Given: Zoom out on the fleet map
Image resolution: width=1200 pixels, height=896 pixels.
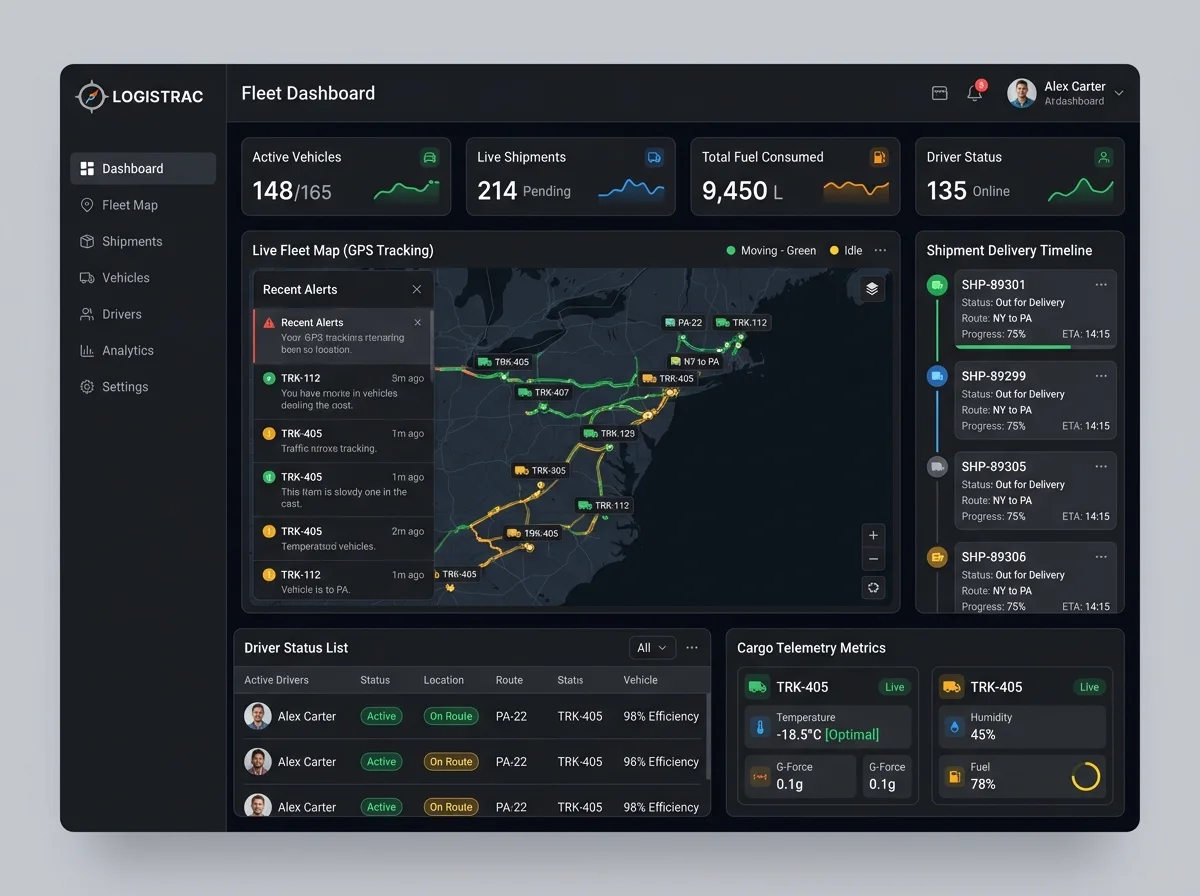Looking at the screenshot, I should pos(873,560).
